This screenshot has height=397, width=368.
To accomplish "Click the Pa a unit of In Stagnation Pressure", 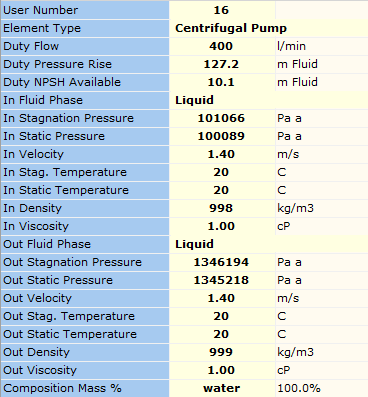I will (x=289, y=118).
